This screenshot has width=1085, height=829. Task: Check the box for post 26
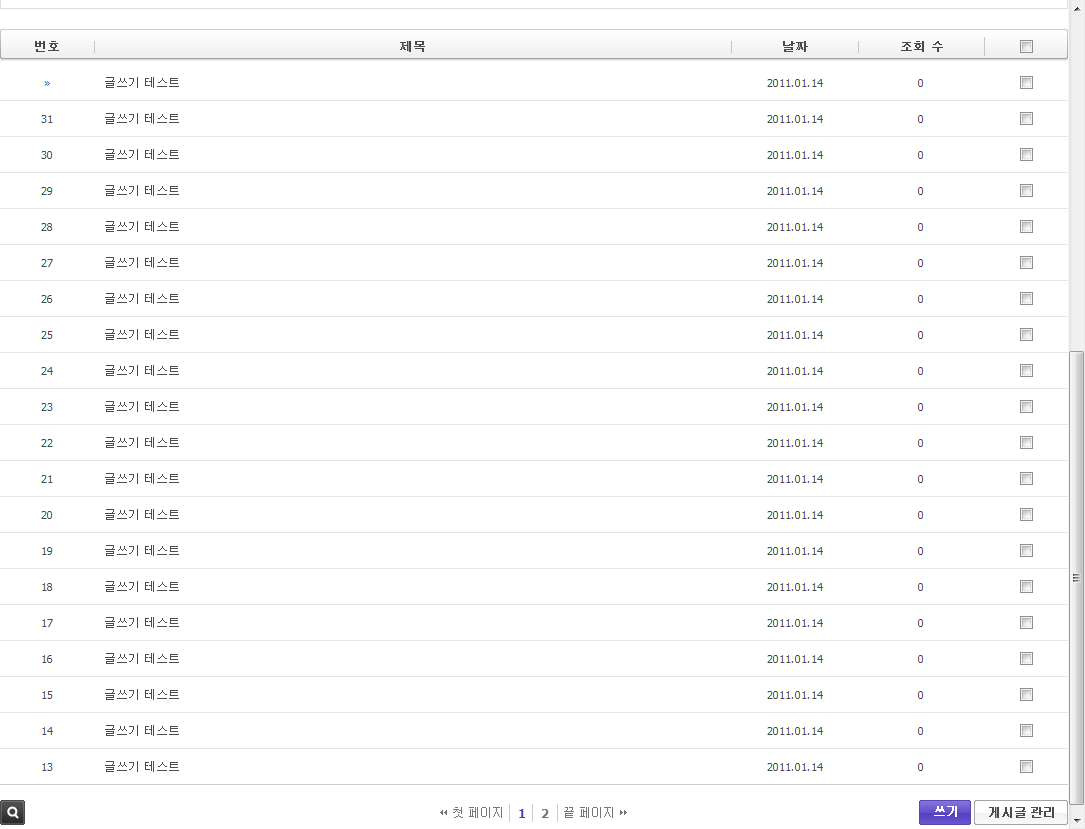point(1026,299)
